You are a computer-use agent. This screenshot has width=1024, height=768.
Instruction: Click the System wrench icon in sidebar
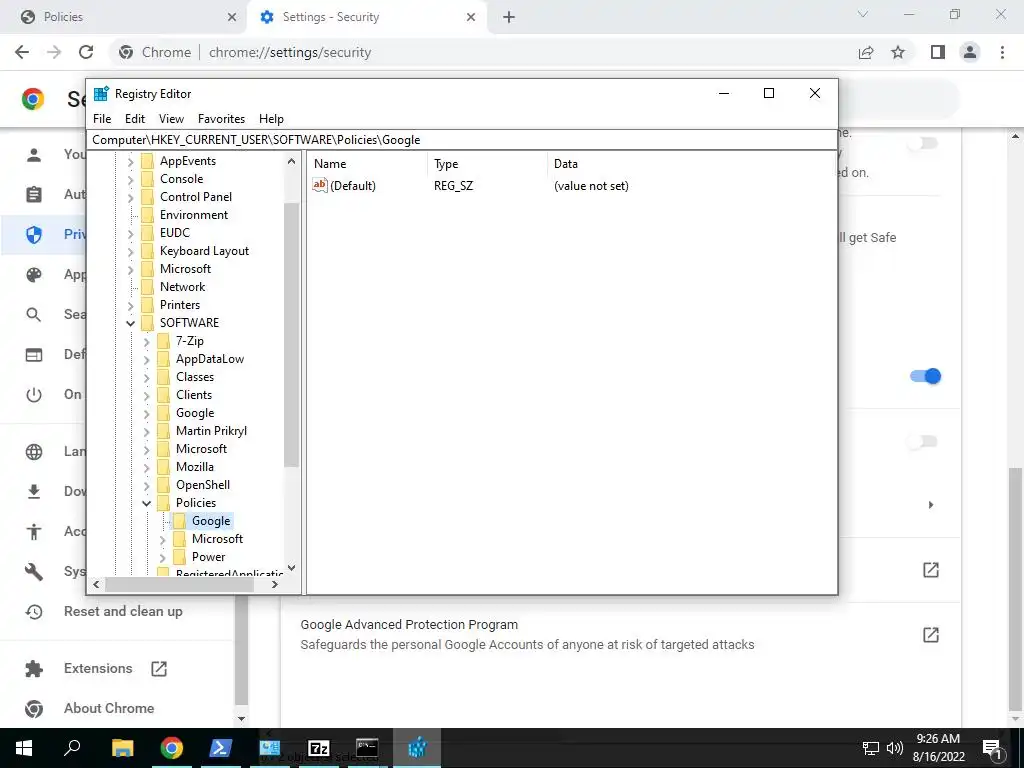pyautogui.click(x=34, y=572)
